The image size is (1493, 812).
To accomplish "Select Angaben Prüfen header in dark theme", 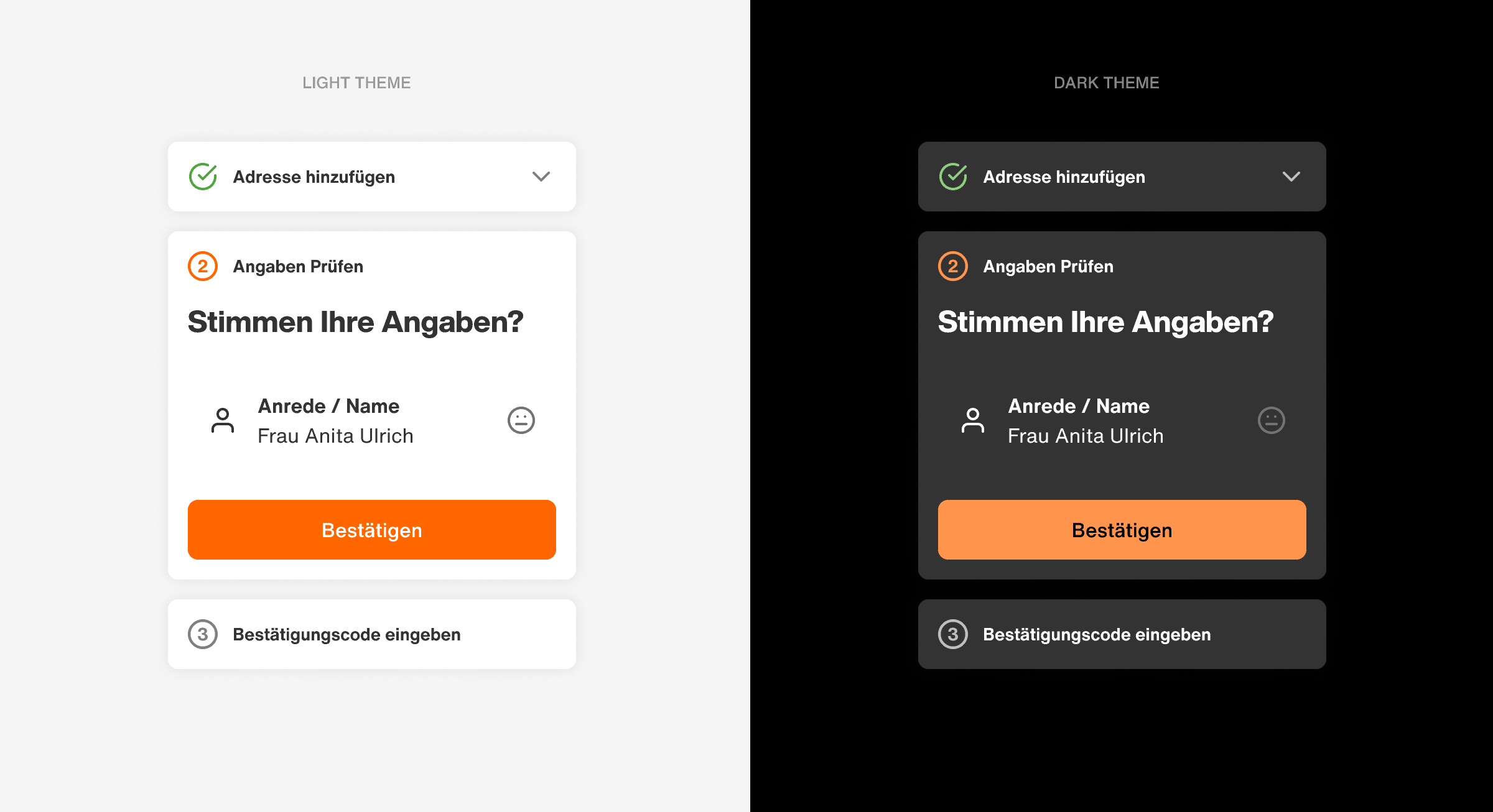I will click(1048, 266).
